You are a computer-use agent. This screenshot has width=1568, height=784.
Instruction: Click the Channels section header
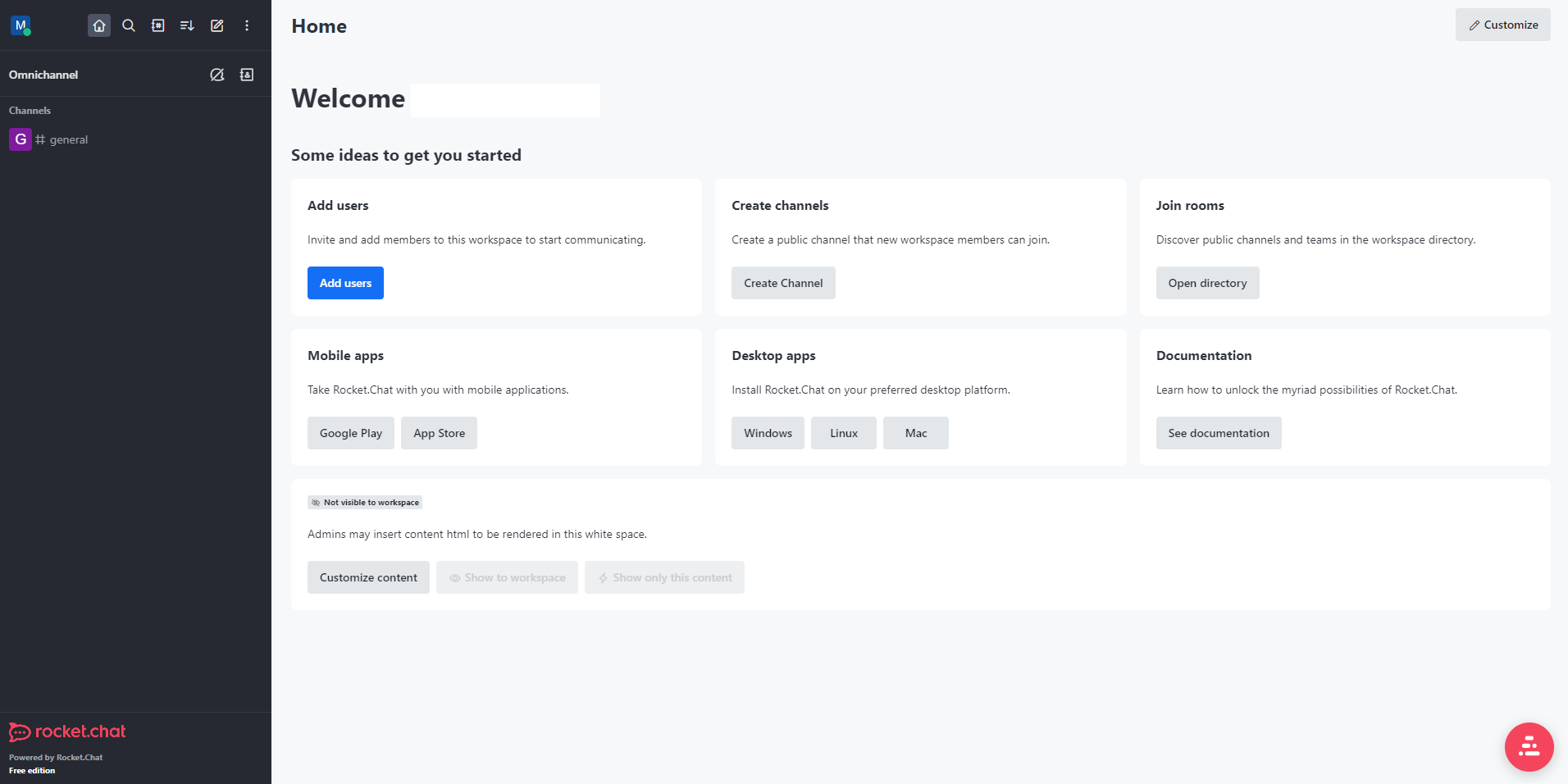pyautogui.click(x=30, y=111)
